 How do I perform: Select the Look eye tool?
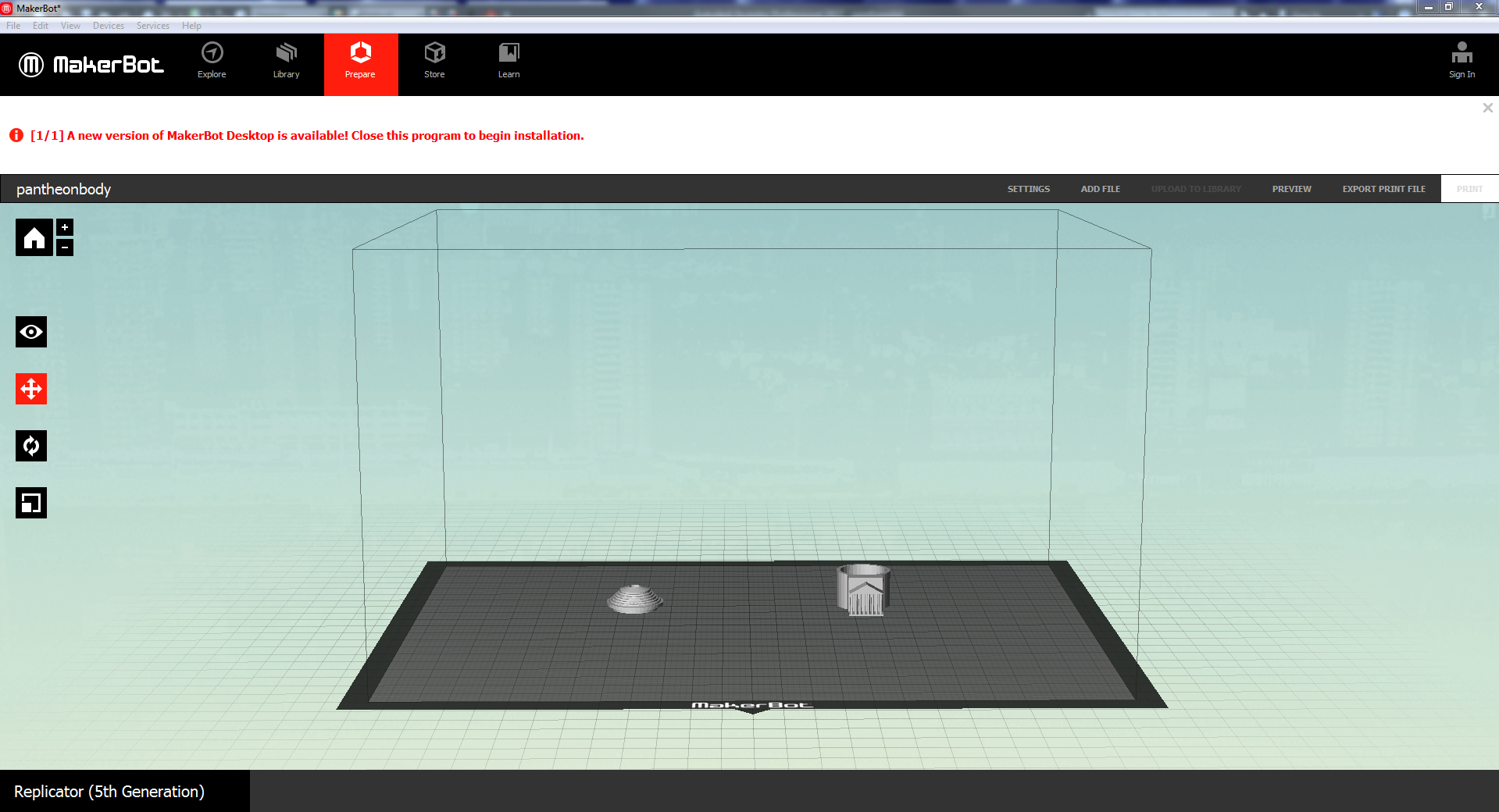(31, 332)
